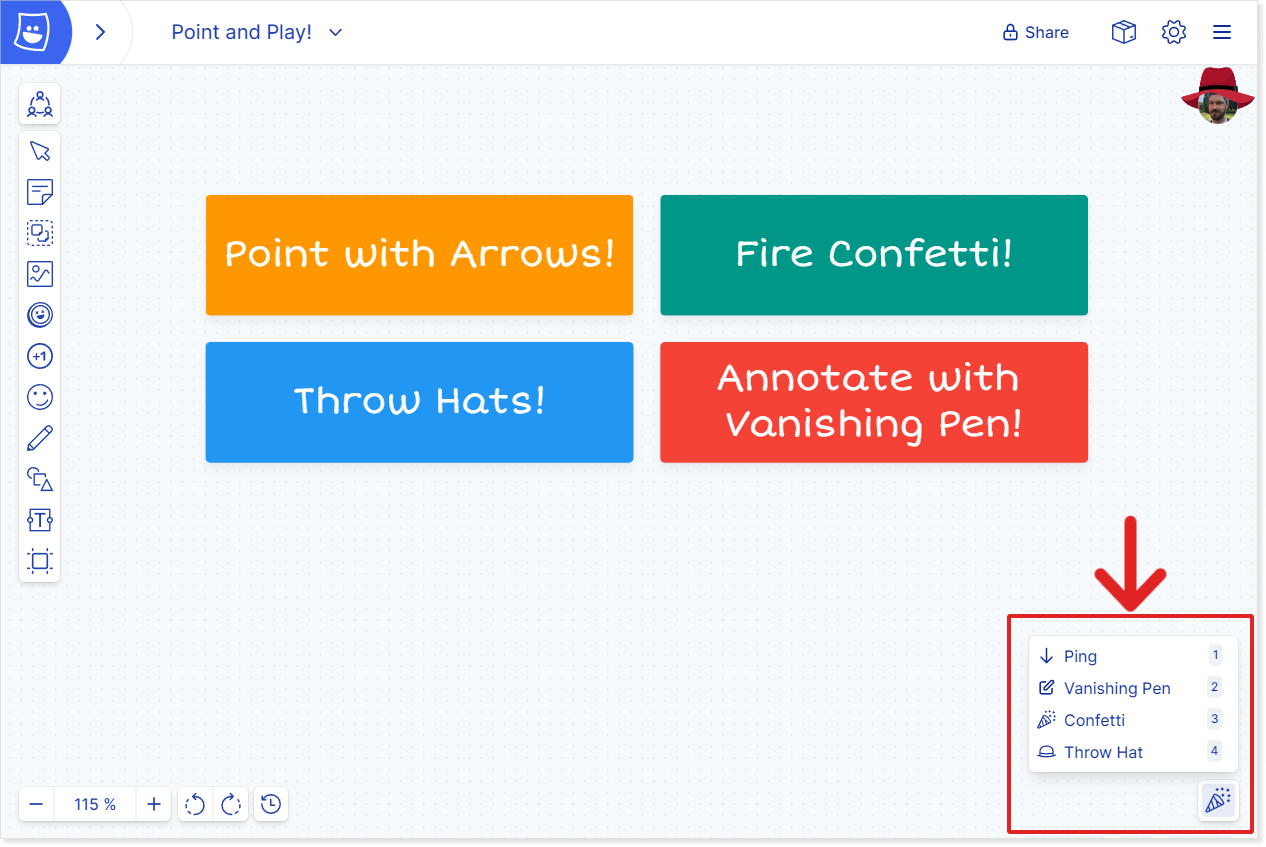1266x847 pixels.
Task: Click the undo arrow icon
Action: coord(195,804)
